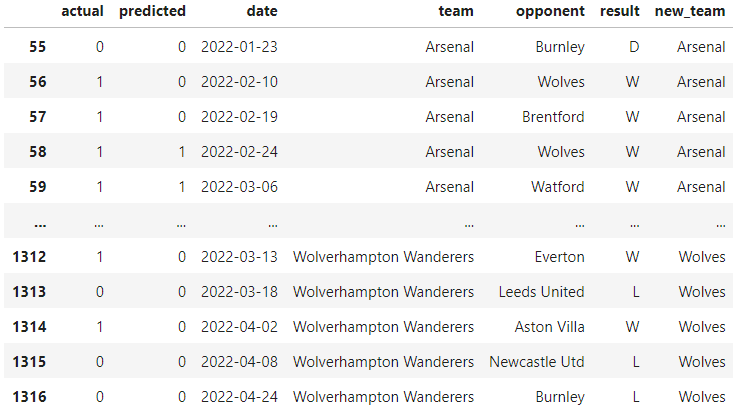Image resolution: width=737 pixels, height=420 pixels.
Task: Click the 'predicted' column header
Action: pos(152,11)
